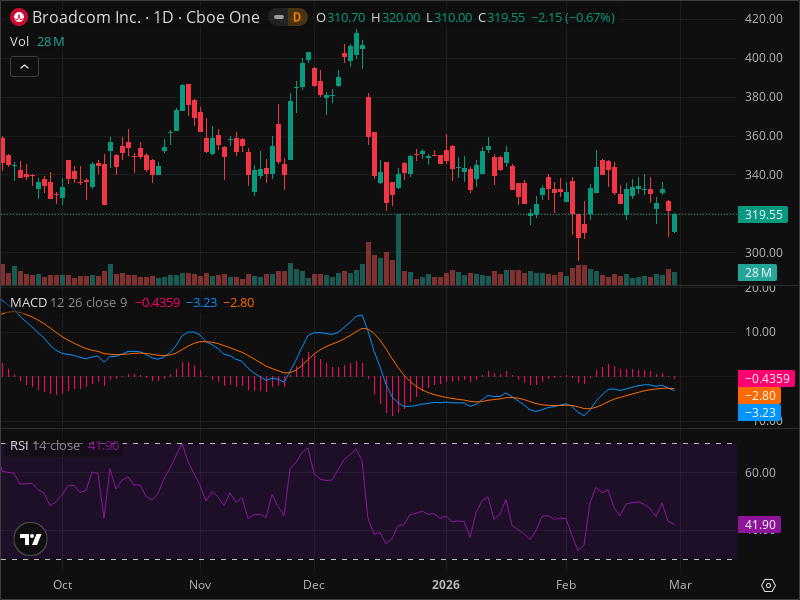Click the close price C319.55 value
800x600 pixels.
(502, 18)
